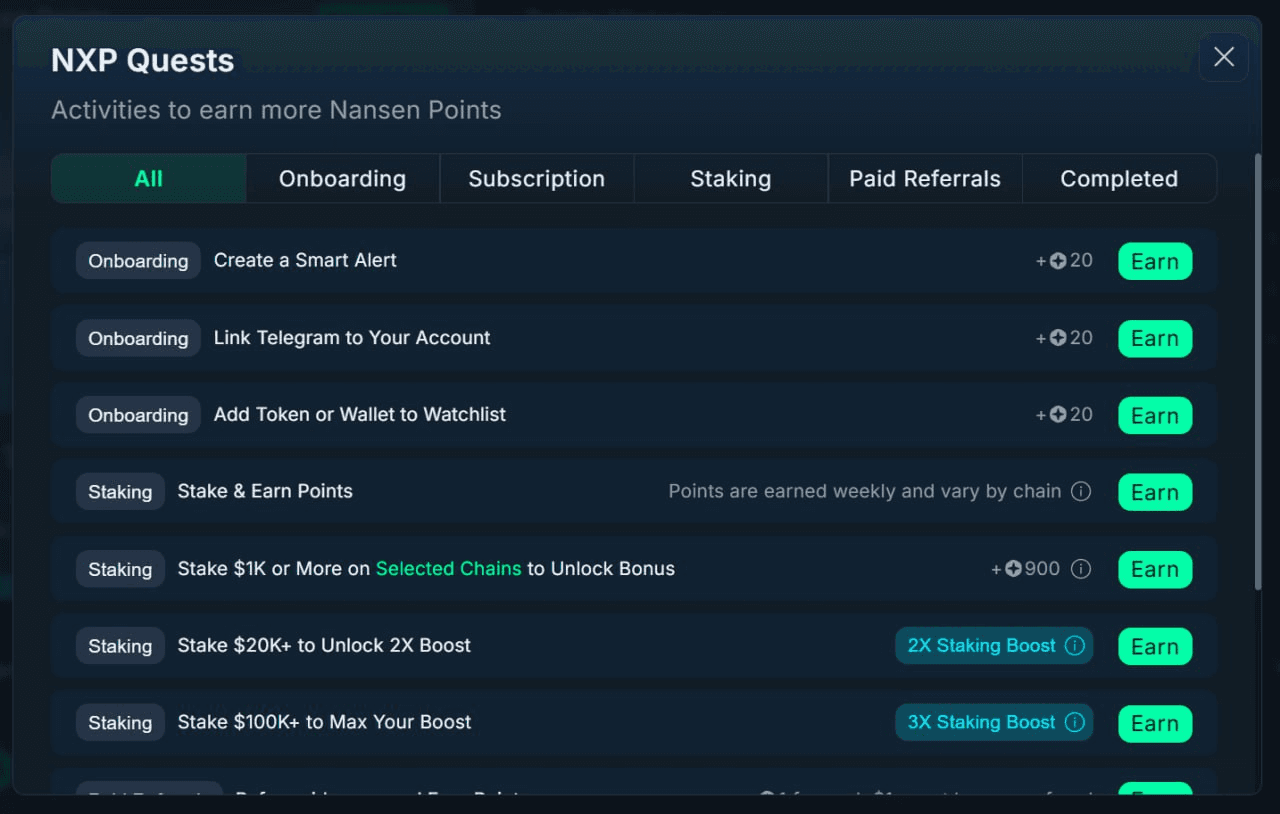Image resolution: width=1280 pixels, height=814 pixels.
Task: Click the 2X Staking Boost badge
Action: pos(994,645)
